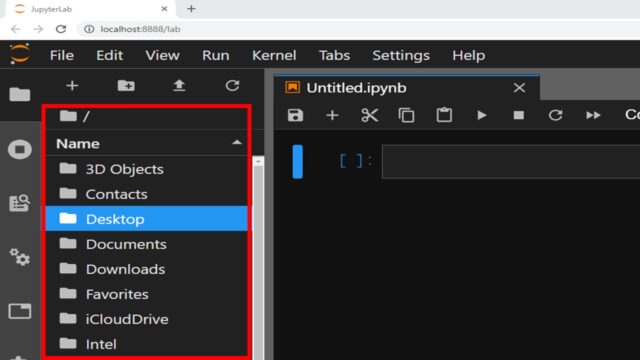Refresh the file list

click(232, 85)
